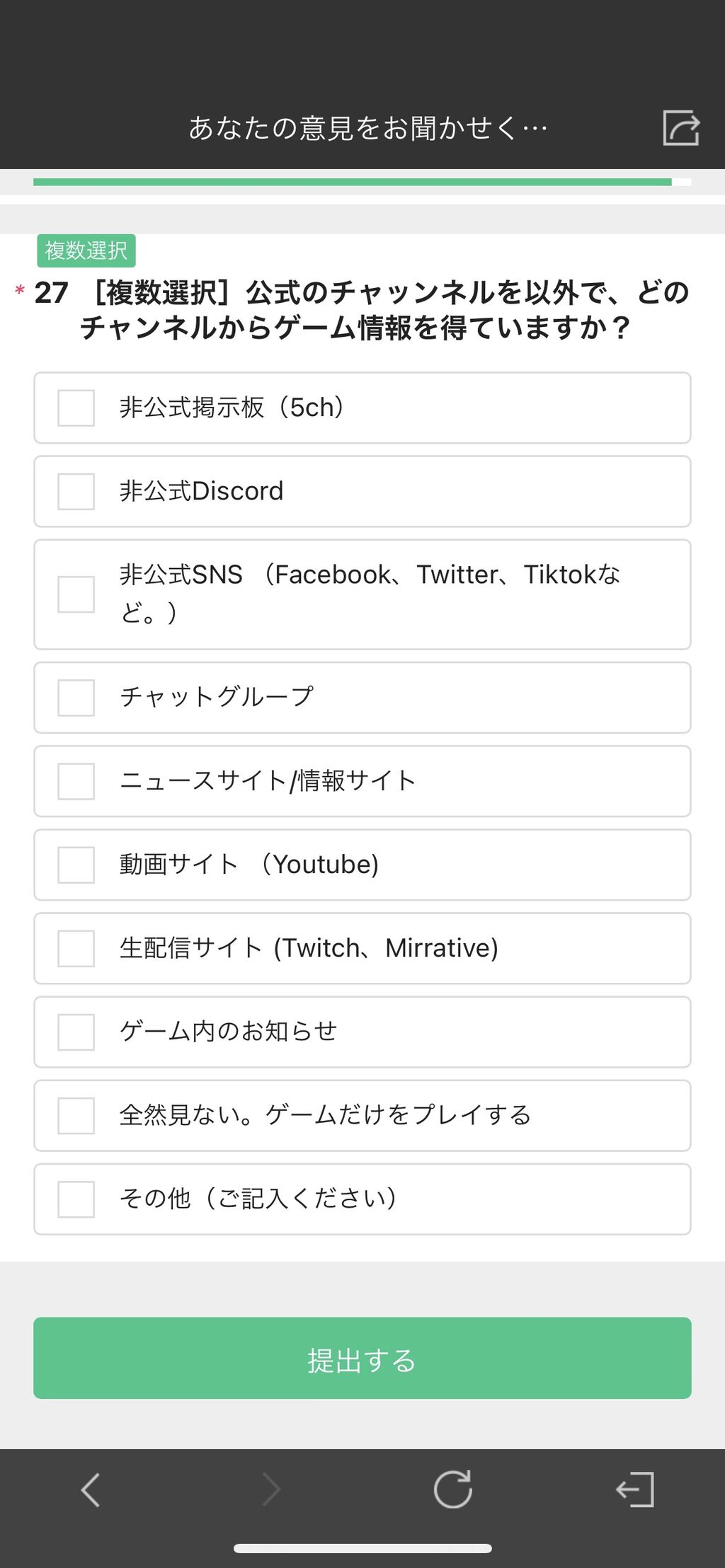The width and height of the screenshot is (725, 1568).
Task: Tick the ゲーム内のお知らせ checkbox
Action: (x=76, y=1032)
